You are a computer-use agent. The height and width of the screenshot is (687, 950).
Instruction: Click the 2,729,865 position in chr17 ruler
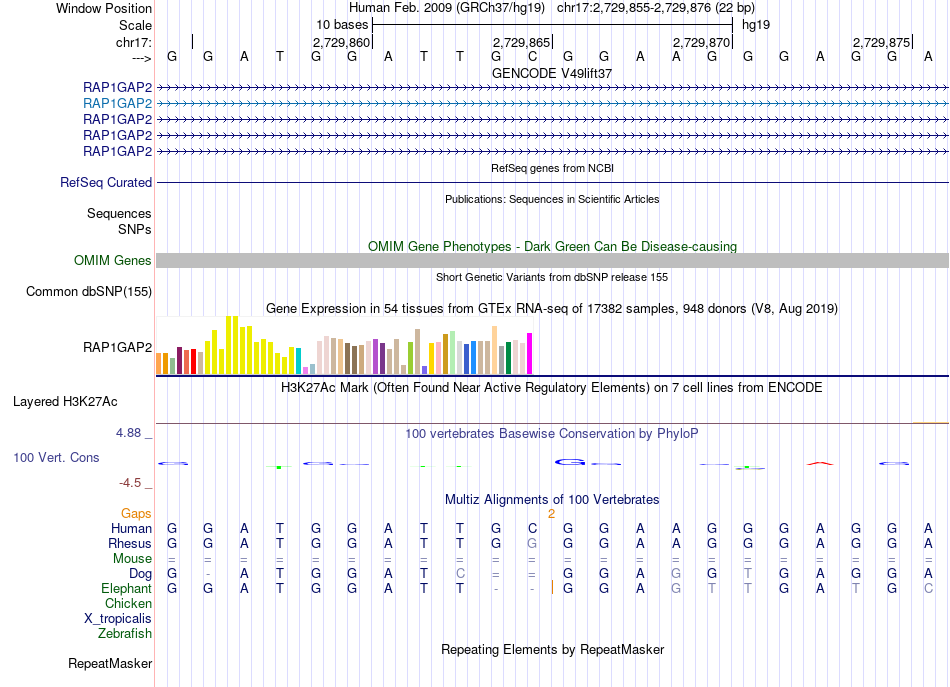pyautogui.click(x=521, y=42)
